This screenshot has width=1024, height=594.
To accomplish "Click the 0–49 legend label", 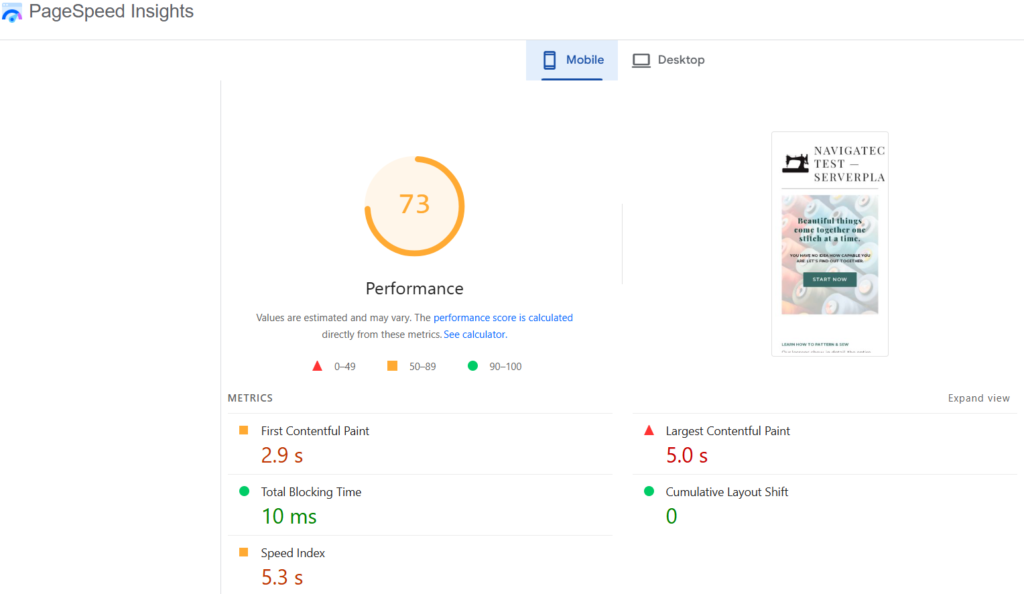I will (x=345, y=367).
